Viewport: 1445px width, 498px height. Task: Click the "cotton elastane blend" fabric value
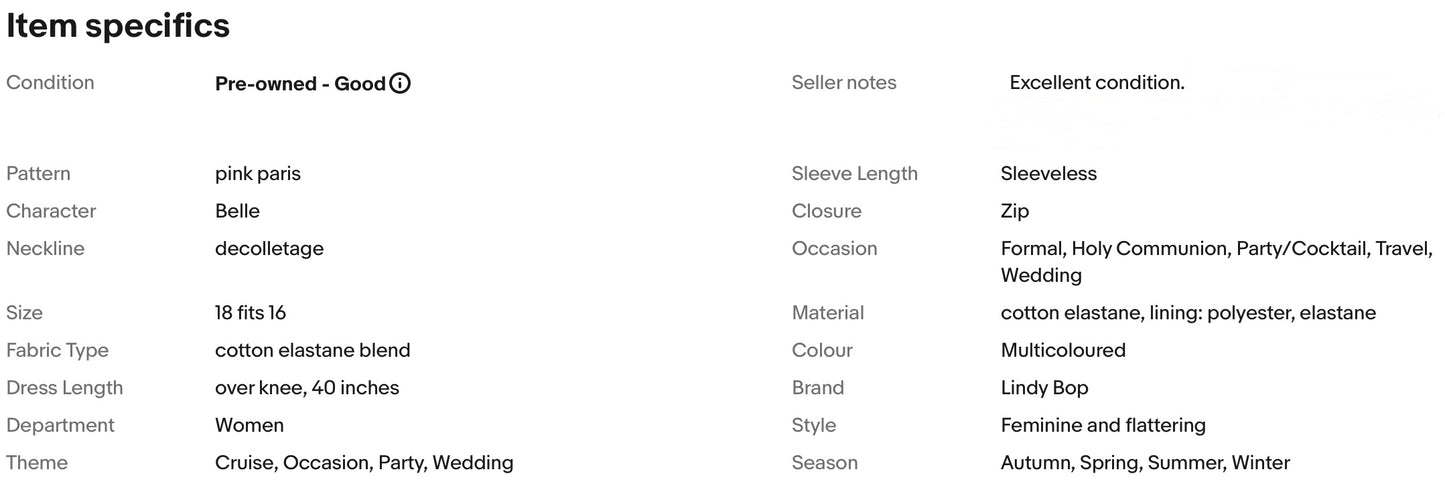click(x=312, y=351)
